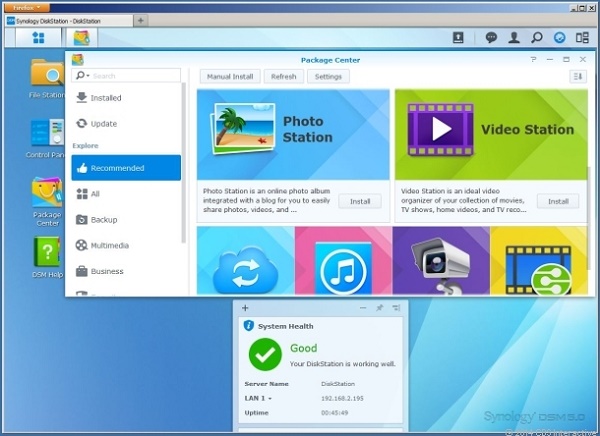Open Package Center desktop shortcut
Viewport: 600px width, 436px height.
[x=47, y=202]
